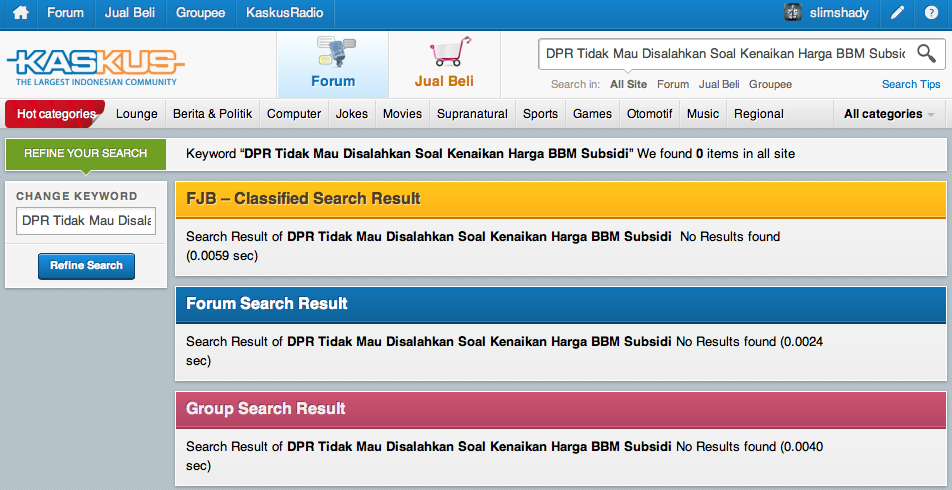The image size is (952, 490).
Task: Open KaskusRadio in top bar
Action: [285, 13]
